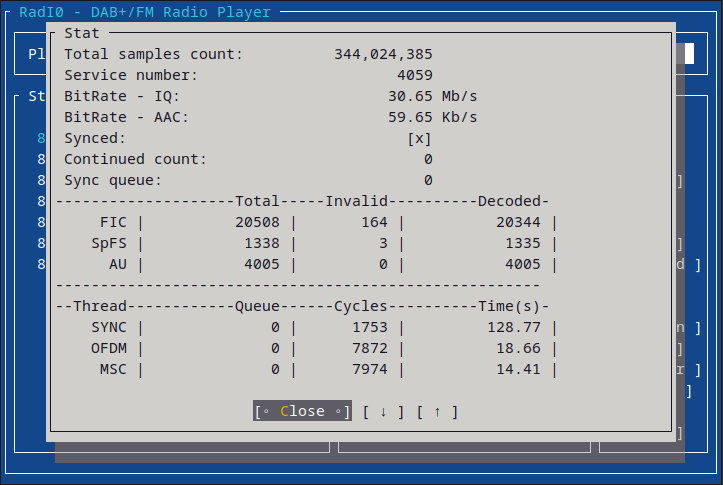The height and width of the screenshot is (485, 723).
Task: Select the Service number value 4059
Action: (x=415, y=75)
